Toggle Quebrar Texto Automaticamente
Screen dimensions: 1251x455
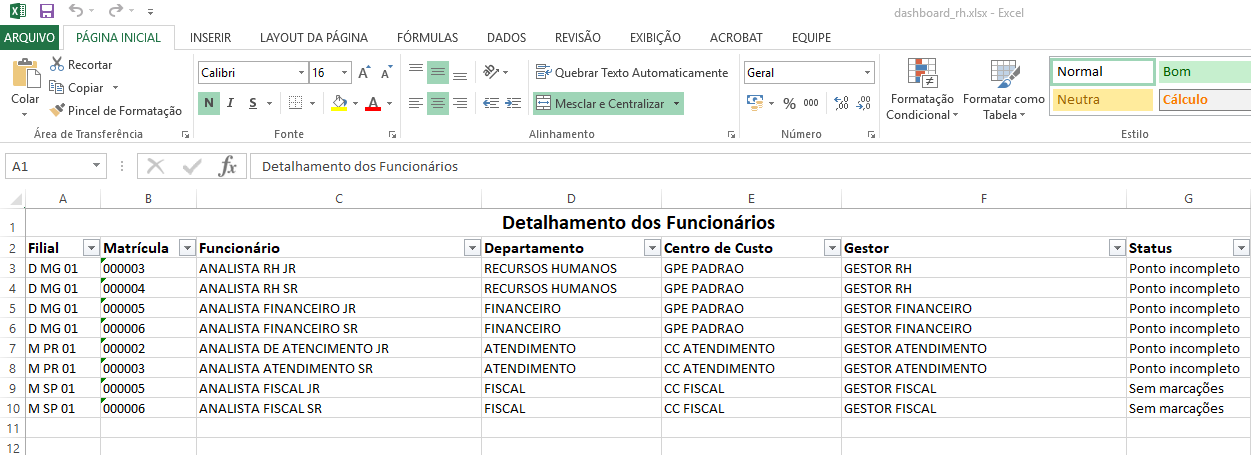pyautogui.click(x=632, y=73)
